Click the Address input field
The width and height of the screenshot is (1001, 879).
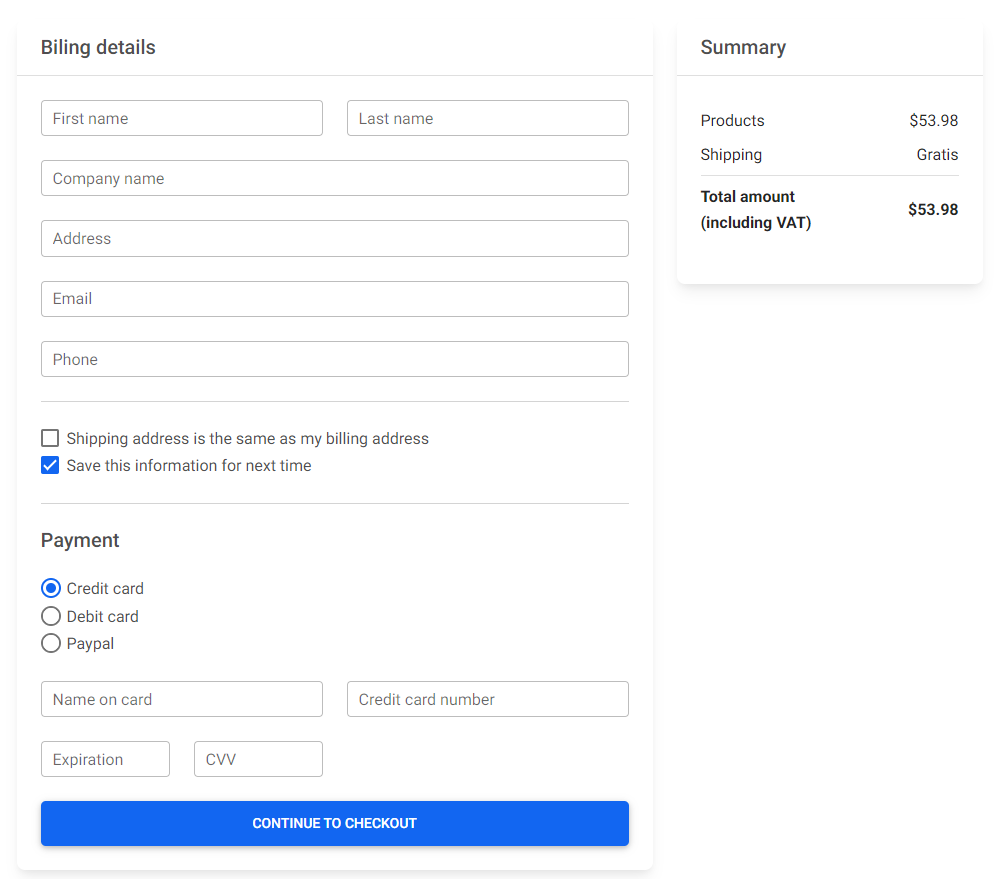334,238
